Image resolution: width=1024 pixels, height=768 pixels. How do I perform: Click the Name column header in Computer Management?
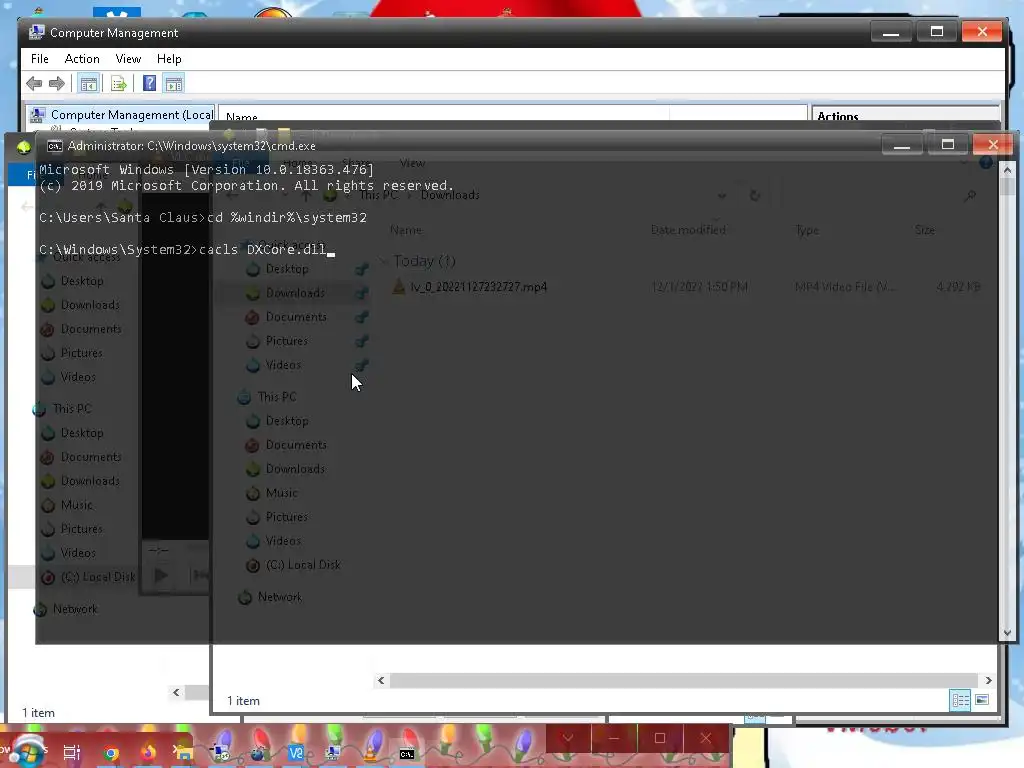click(242, 117)
